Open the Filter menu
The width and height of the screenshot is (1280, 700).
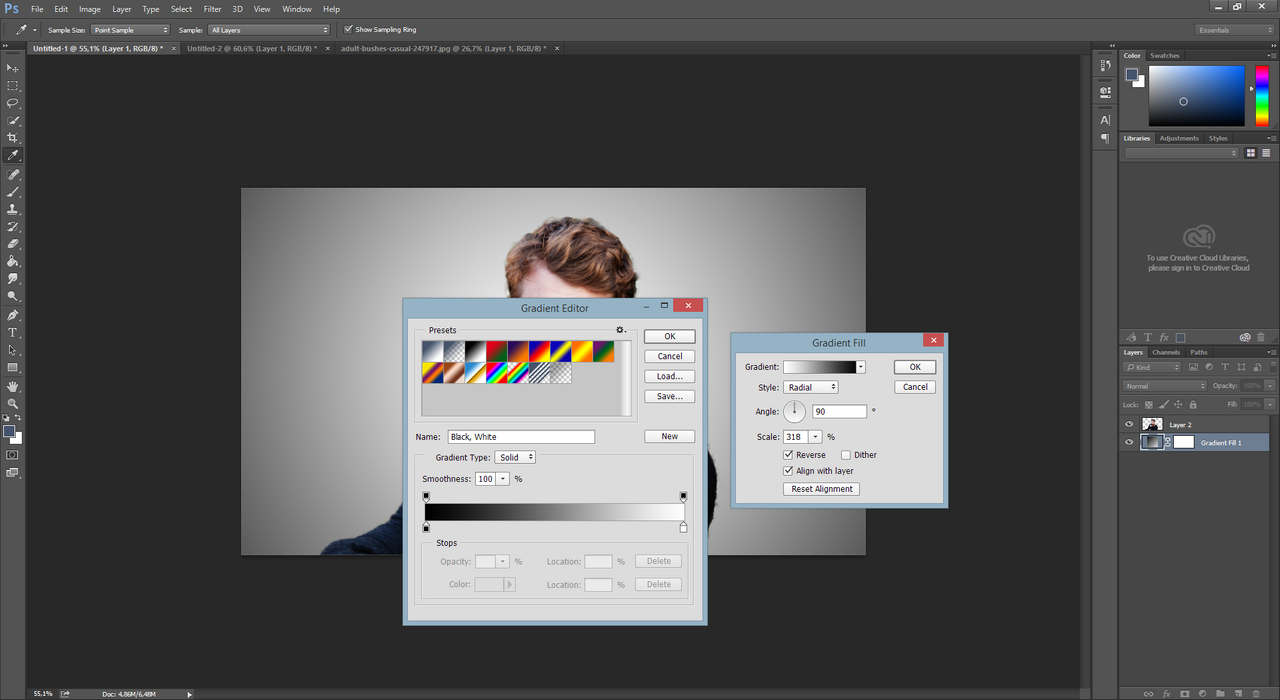212,9
